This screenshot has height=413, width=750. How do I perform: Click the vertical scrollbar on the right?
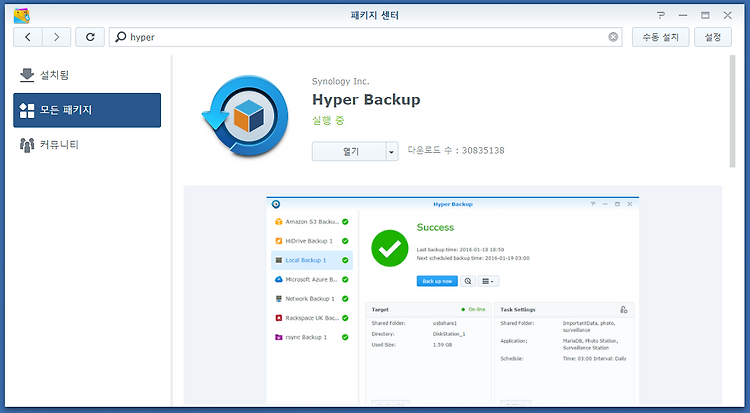pyautogui.click(x=732, y=111)
